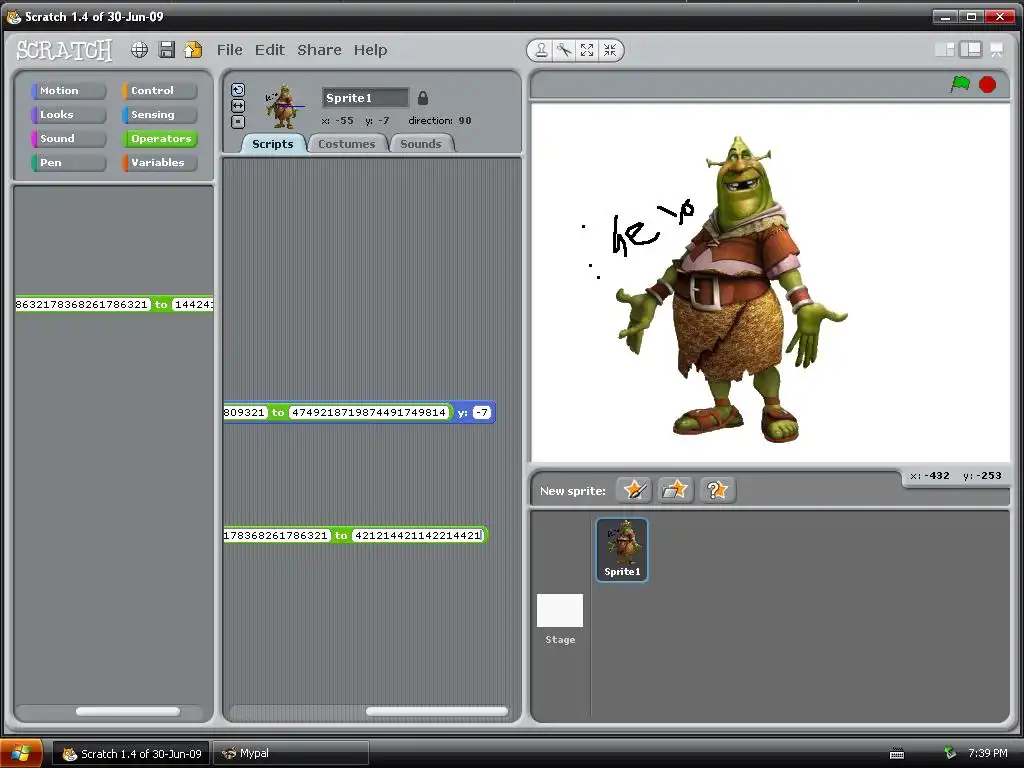The width and height of the screenshot is (1024, 768).
Task: Select the Sensing block category
Action: point(159,115)
